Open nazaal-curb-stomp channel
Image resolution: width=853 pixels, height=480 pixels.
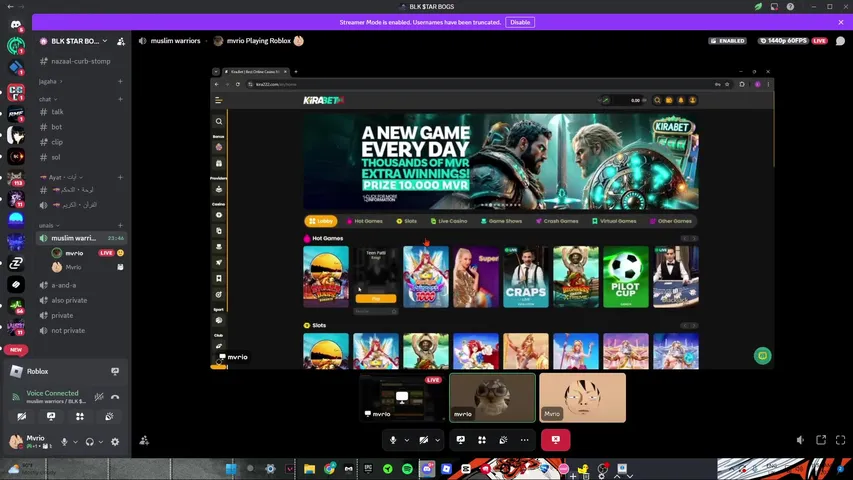pos(82,61)
